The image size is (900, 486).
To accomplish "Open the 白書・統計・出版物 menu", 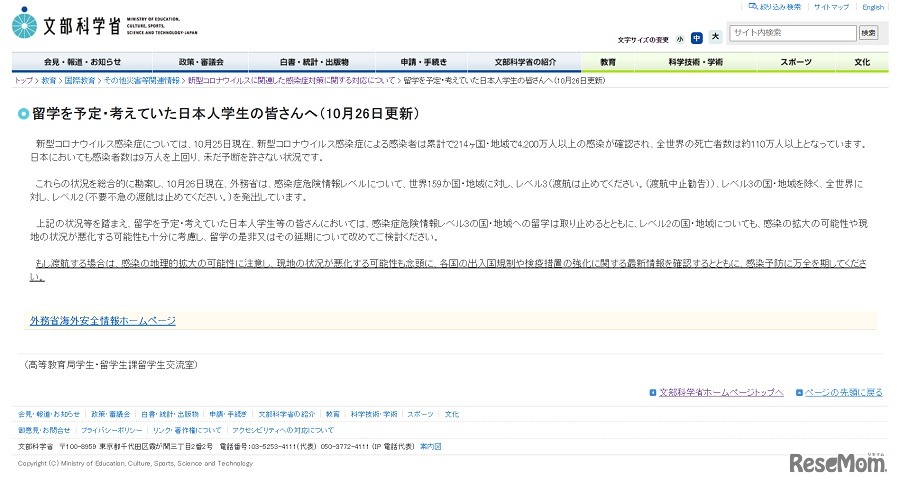I will coord(313,62).
